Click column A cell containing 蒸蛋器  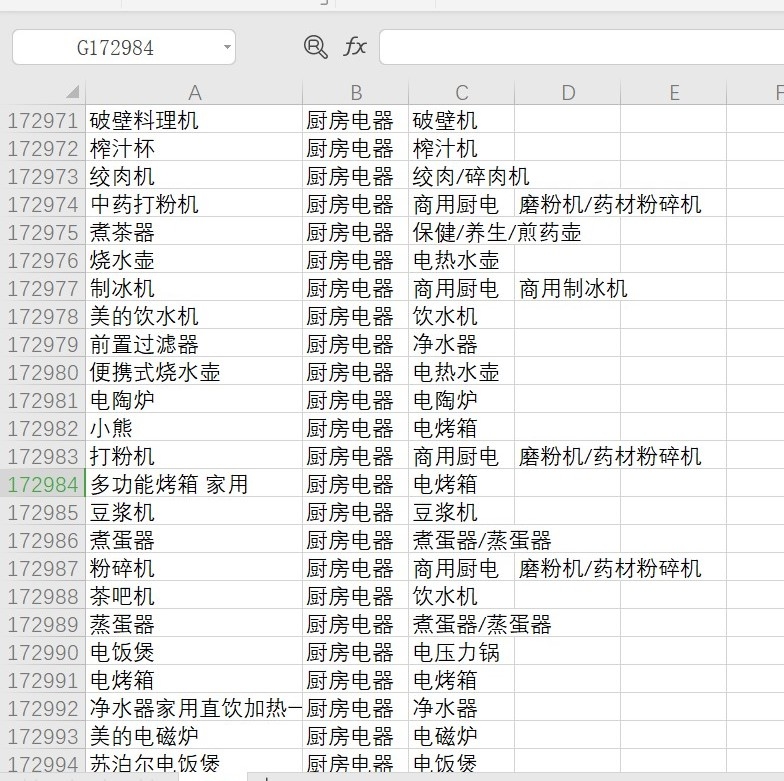(x=194, y=624)
